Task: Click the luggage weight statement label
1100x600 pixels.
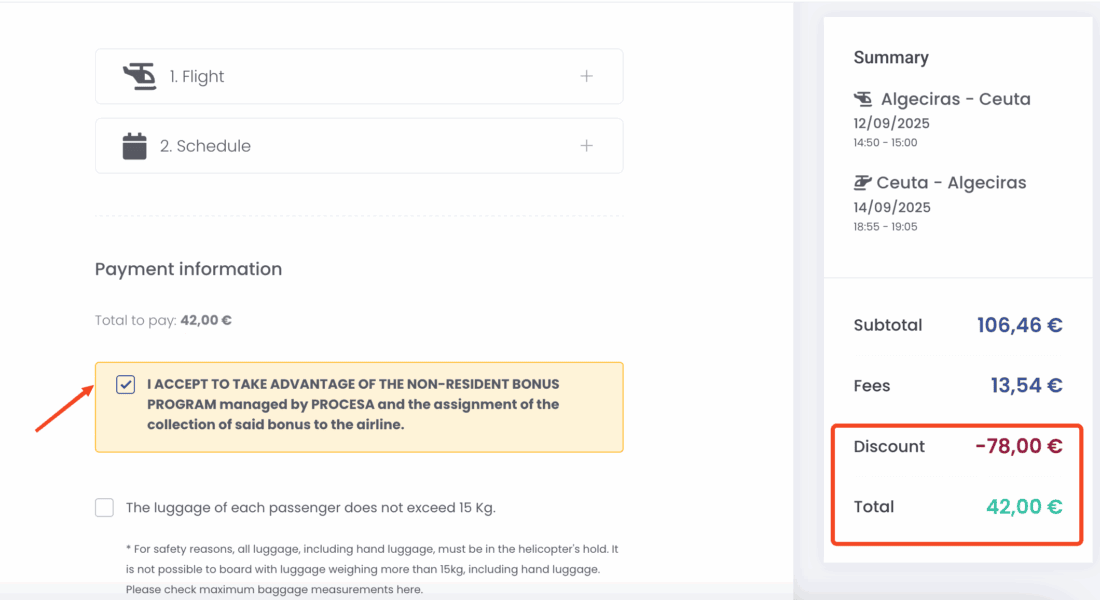Action: coord(310,508)
